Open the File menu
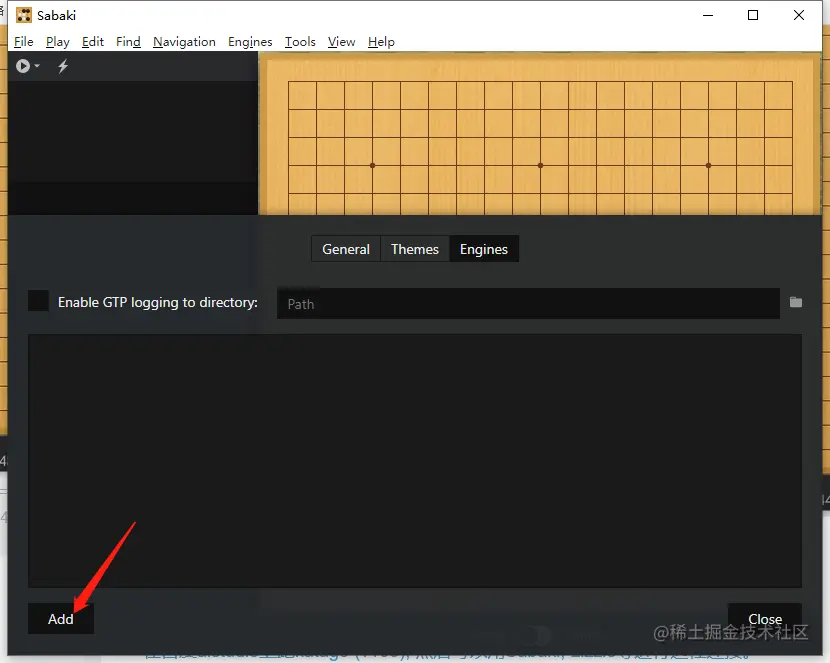 pyautogui.click(x=24, y=42)
